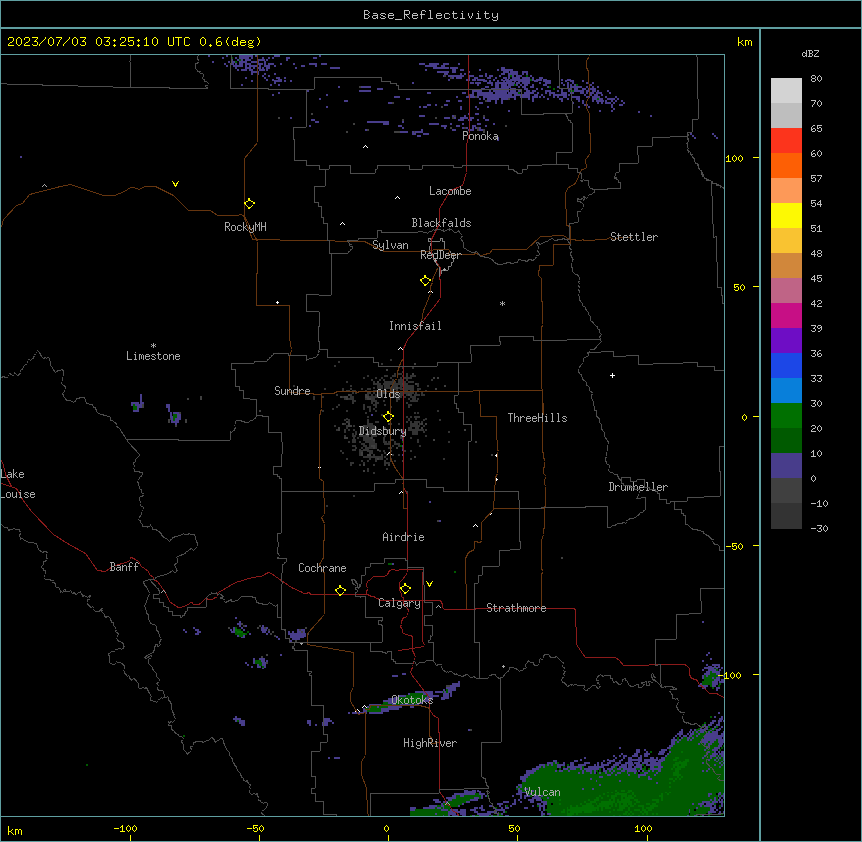
Task: Select the Lacombe label on the map
Action: click(x=450, y=191)
